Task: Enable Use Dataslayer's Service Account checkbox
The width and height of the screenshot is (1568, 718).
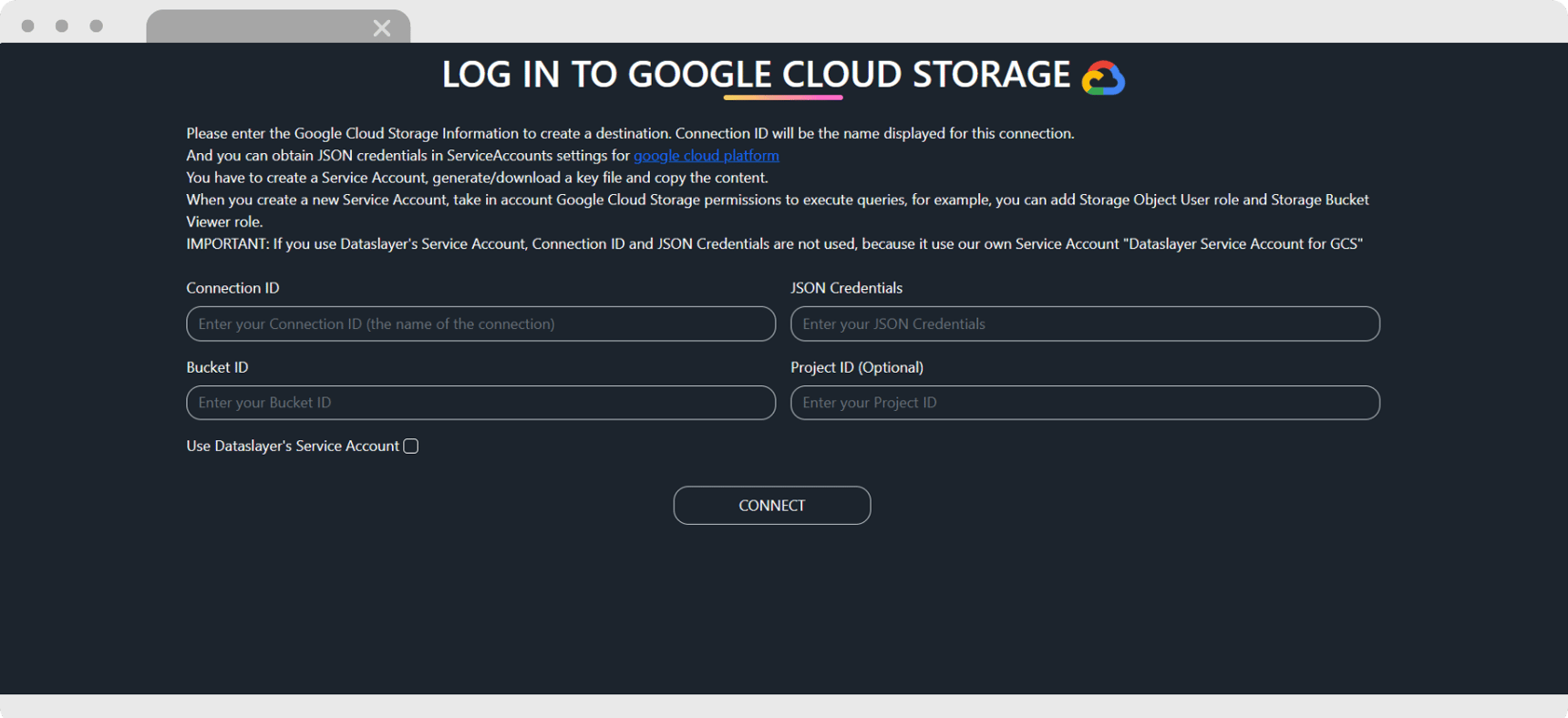Action: 411,446
